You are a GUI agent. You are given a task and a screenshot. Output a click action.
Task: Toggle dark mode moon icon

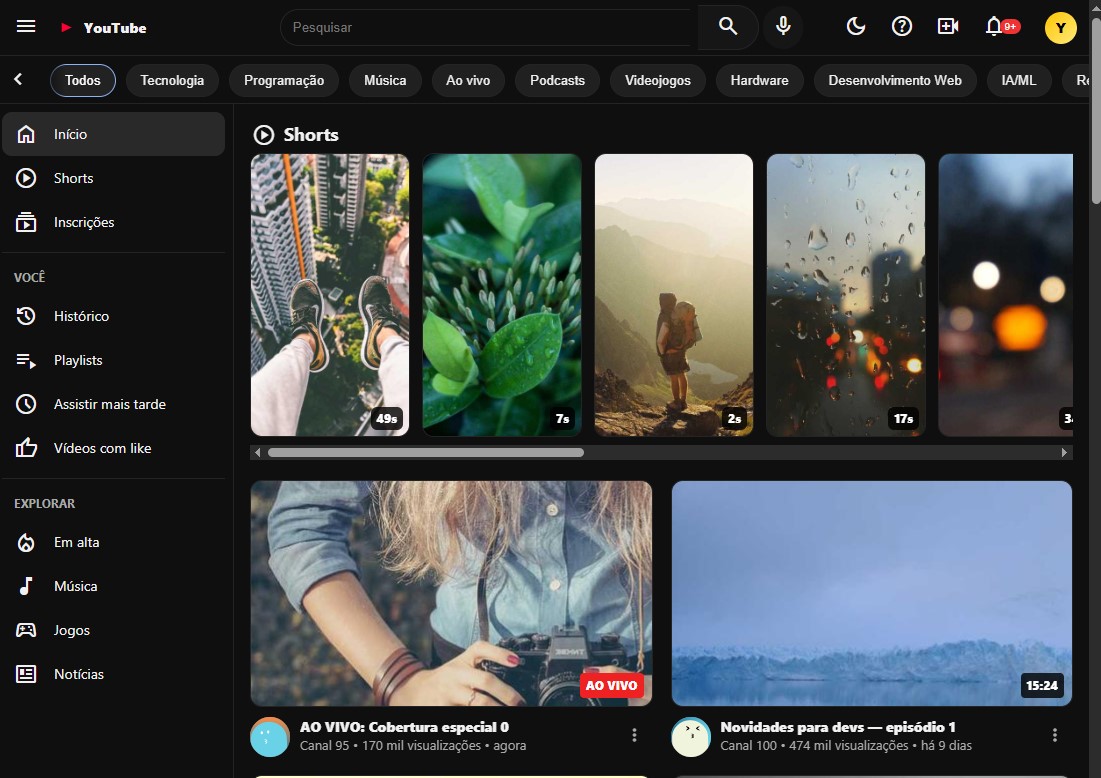click(x=856, y=27)
